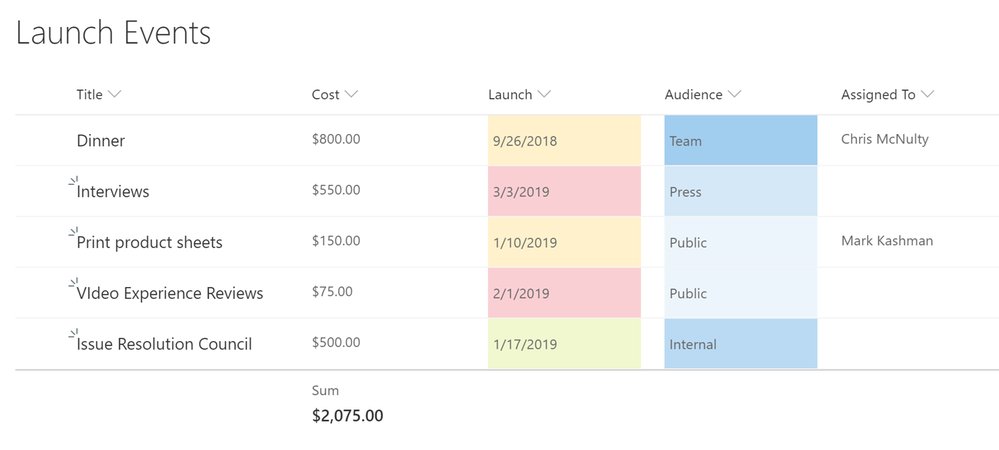The image size is (999, 450).
Task: Open the Interviews list item
Action: [113, 191]
